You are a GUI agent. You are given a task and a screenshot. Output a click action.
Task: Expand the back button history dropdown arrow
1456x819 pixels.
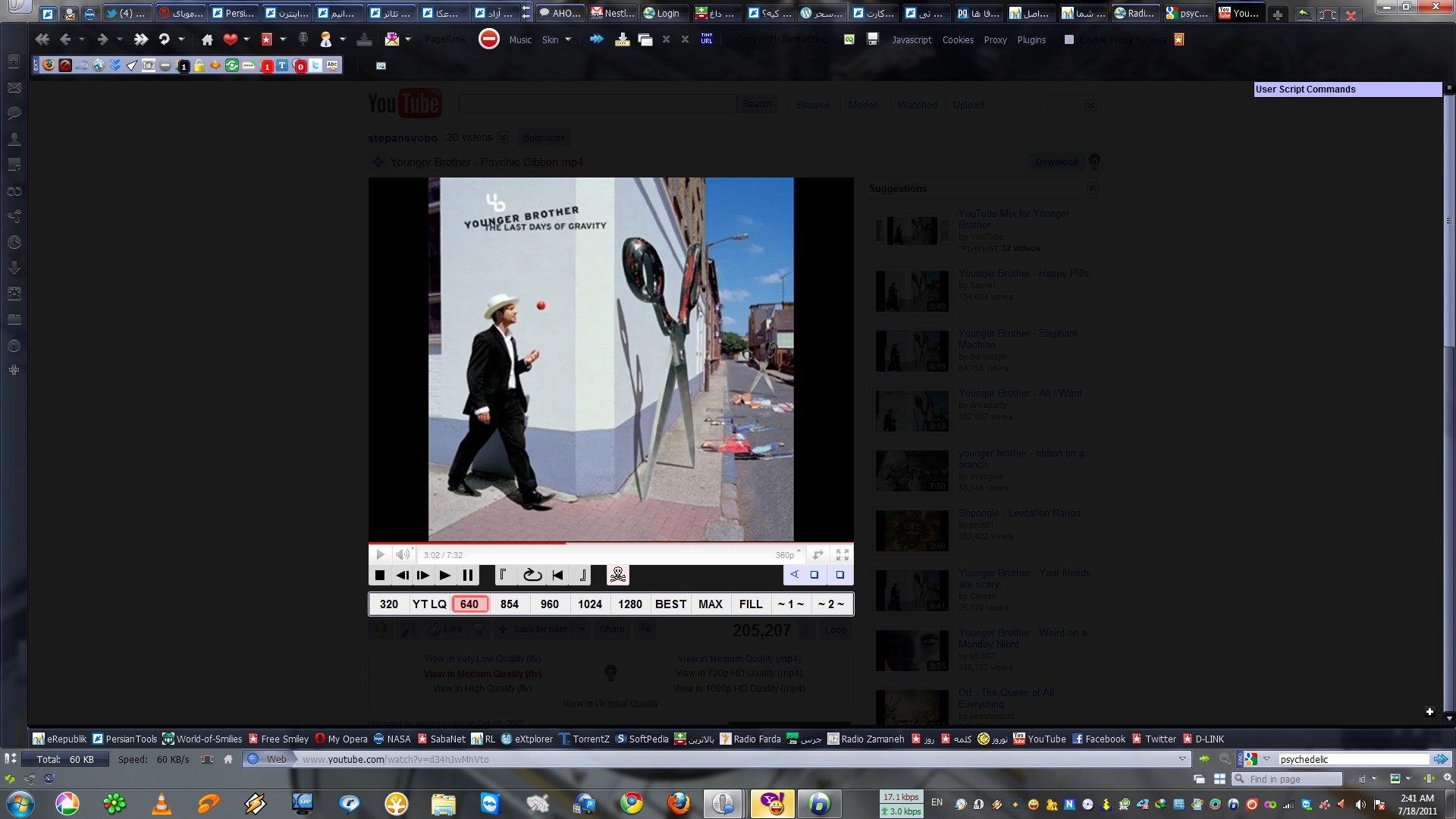(82, 39)
